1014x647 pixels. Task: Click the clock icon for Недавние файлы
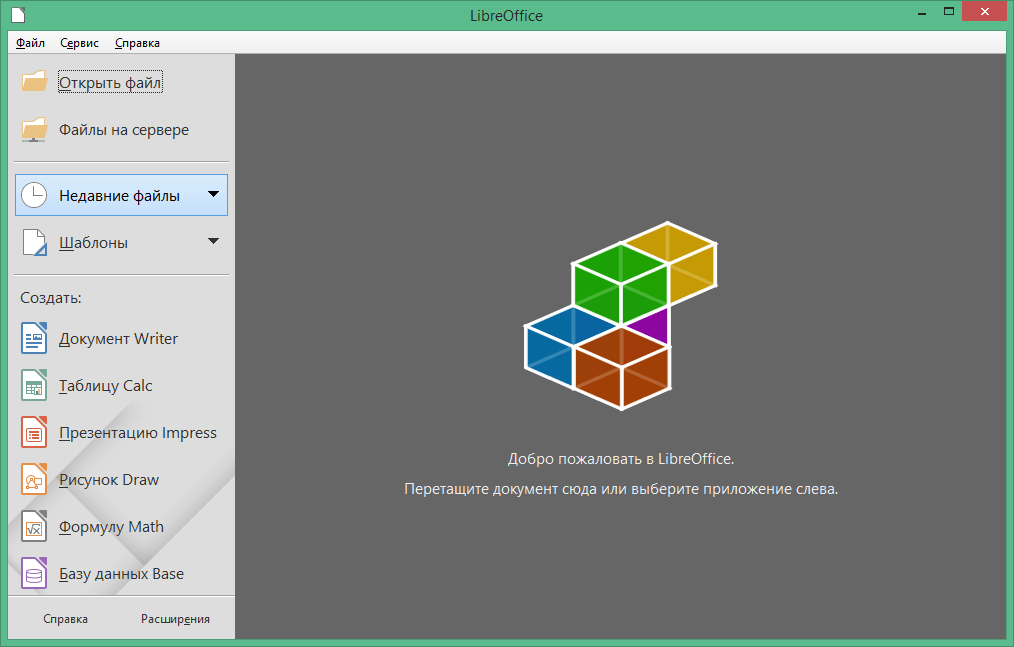point(33,194)
